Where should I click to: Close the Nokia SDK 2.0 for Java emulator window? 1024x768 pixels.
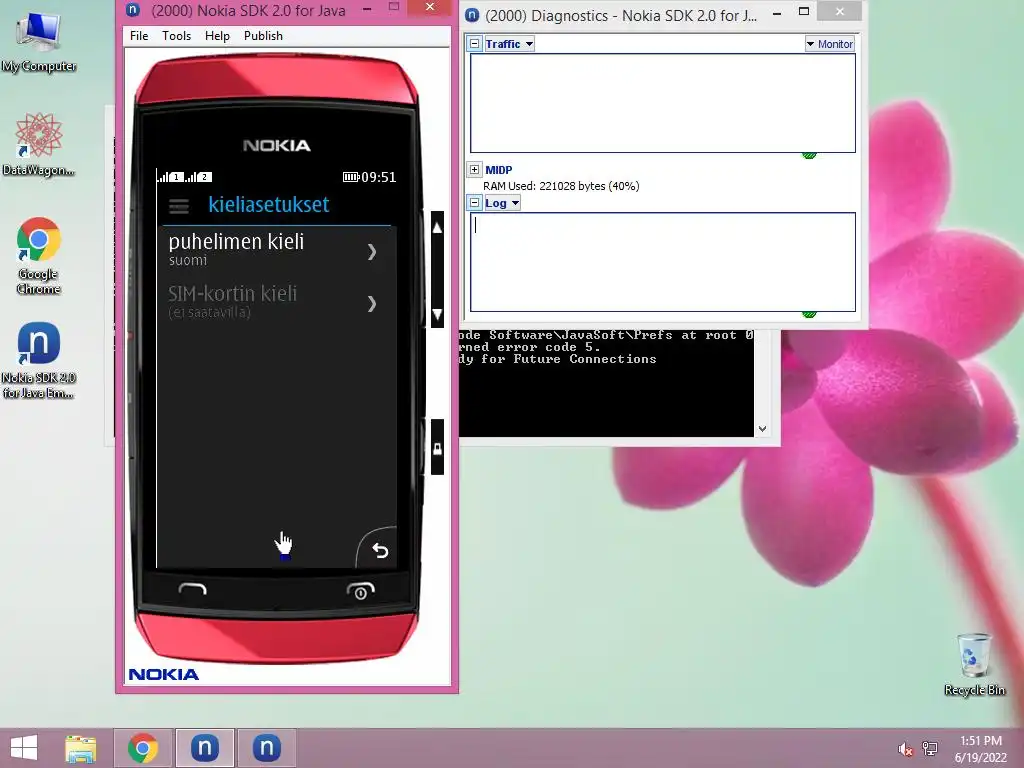[x=429, y=7]
